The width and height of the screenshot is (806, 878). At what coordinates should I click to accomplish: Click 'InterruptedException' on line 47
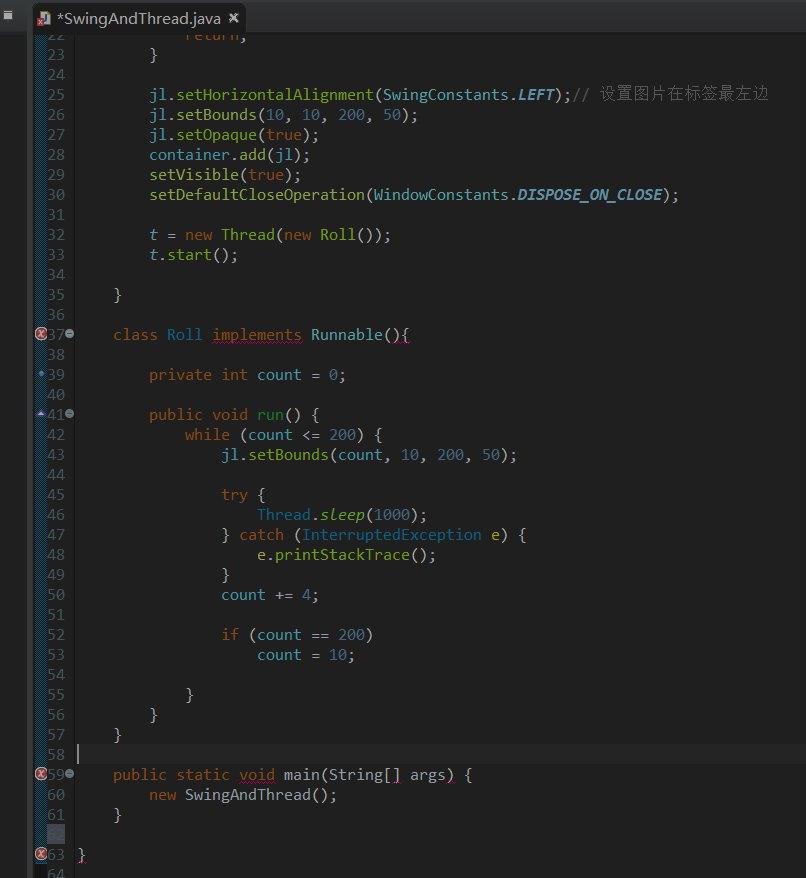point(392,535)
